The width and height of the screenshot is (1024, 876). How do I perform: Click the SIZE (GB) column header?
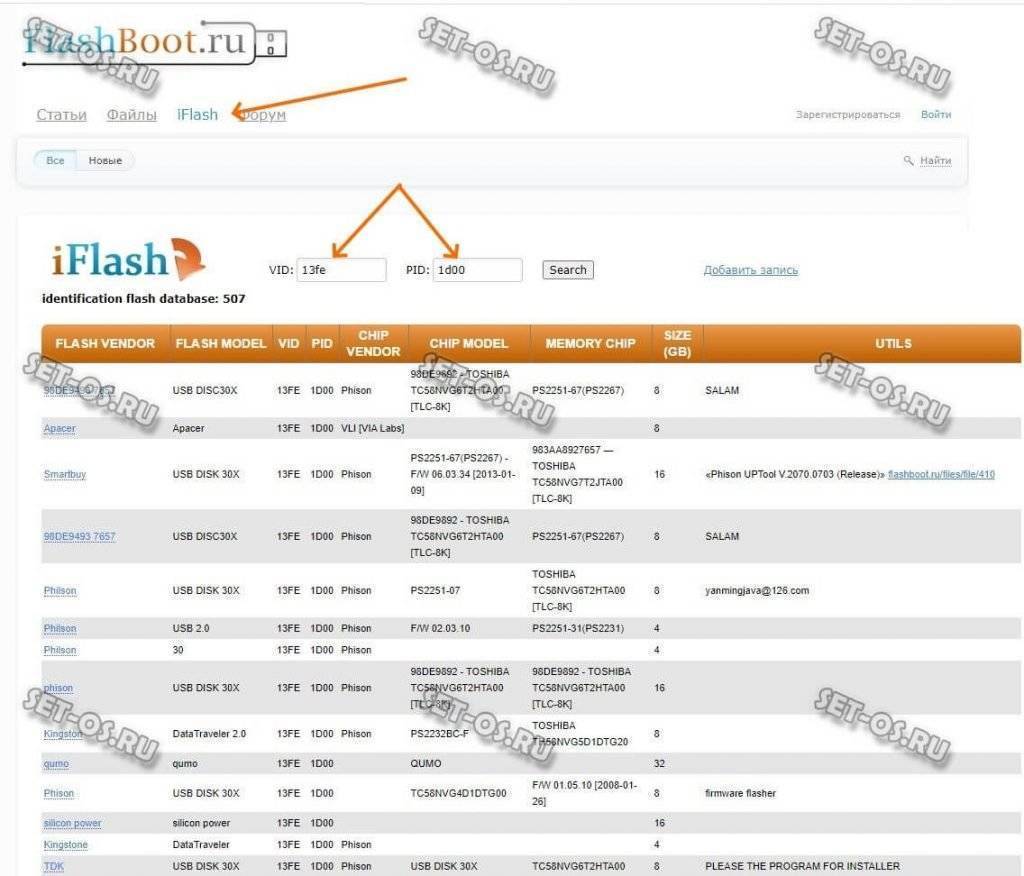point(677,344)
